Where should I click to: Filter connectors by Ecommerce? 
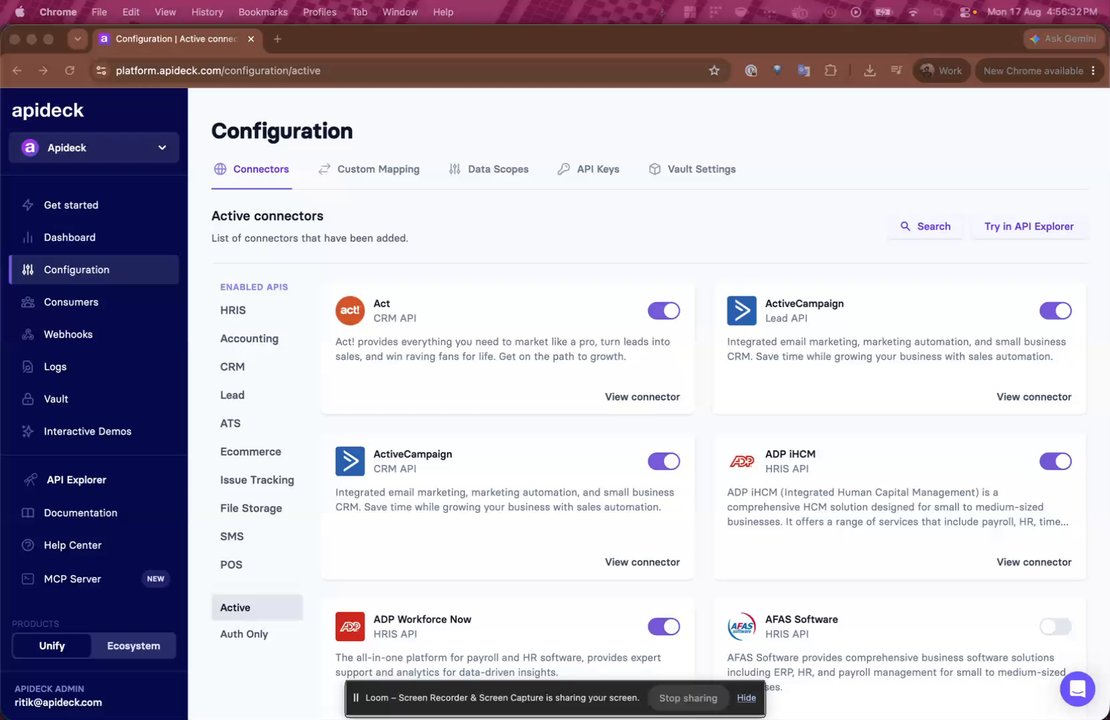click(x=251, y=452)
